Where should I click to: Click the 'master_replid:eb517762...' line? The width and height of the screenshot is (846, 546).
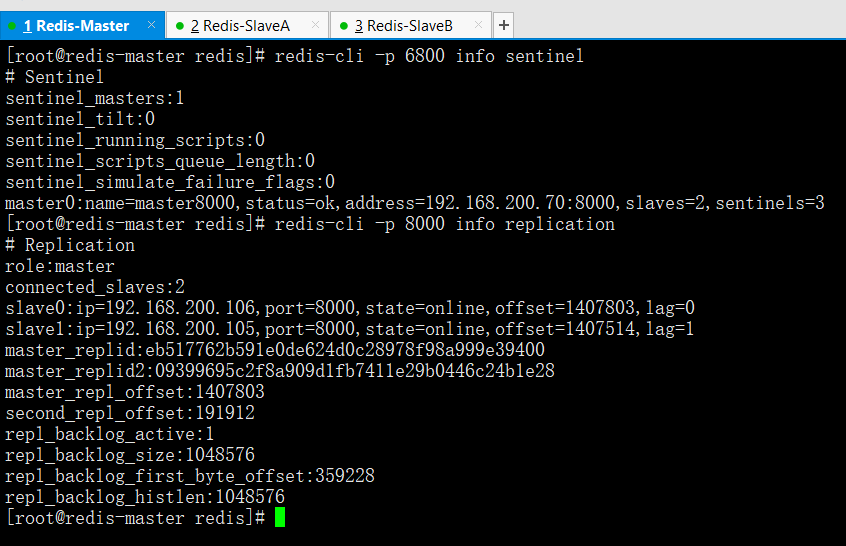pyautogui.click(x=275, y=351)
